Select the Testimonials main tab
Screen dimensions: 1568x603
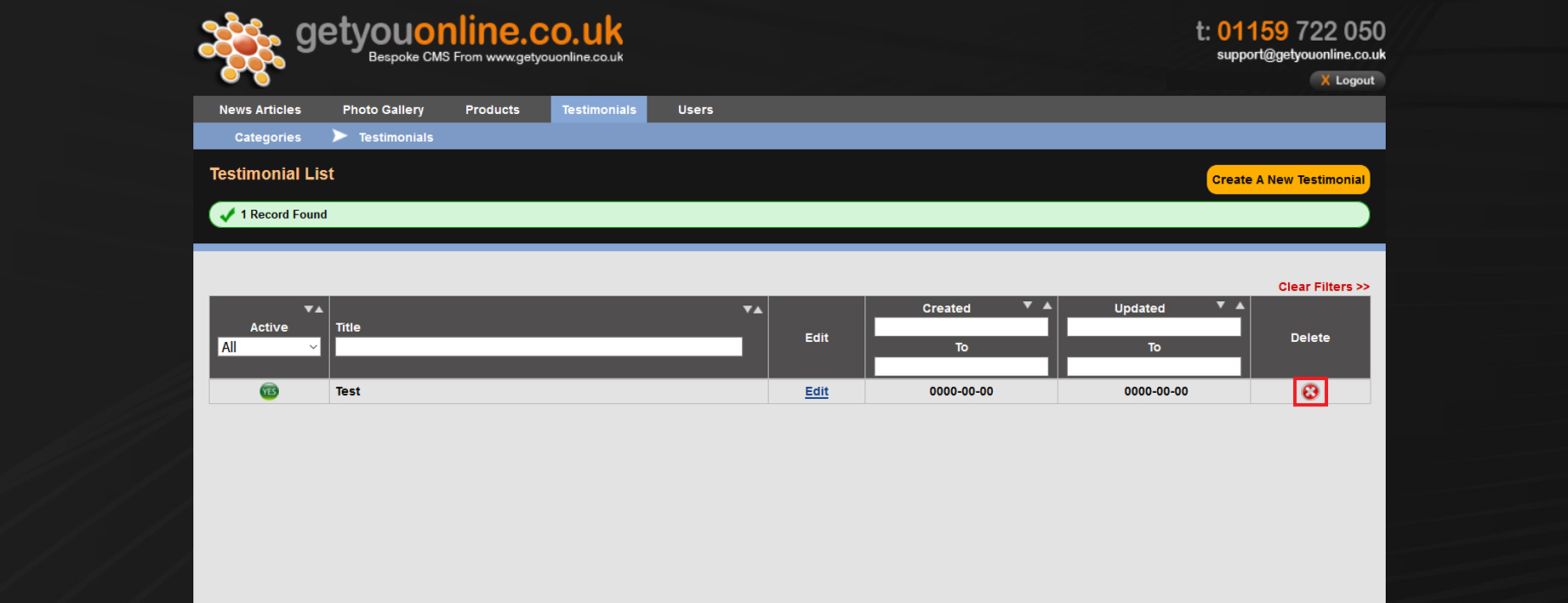pos(599,110)
